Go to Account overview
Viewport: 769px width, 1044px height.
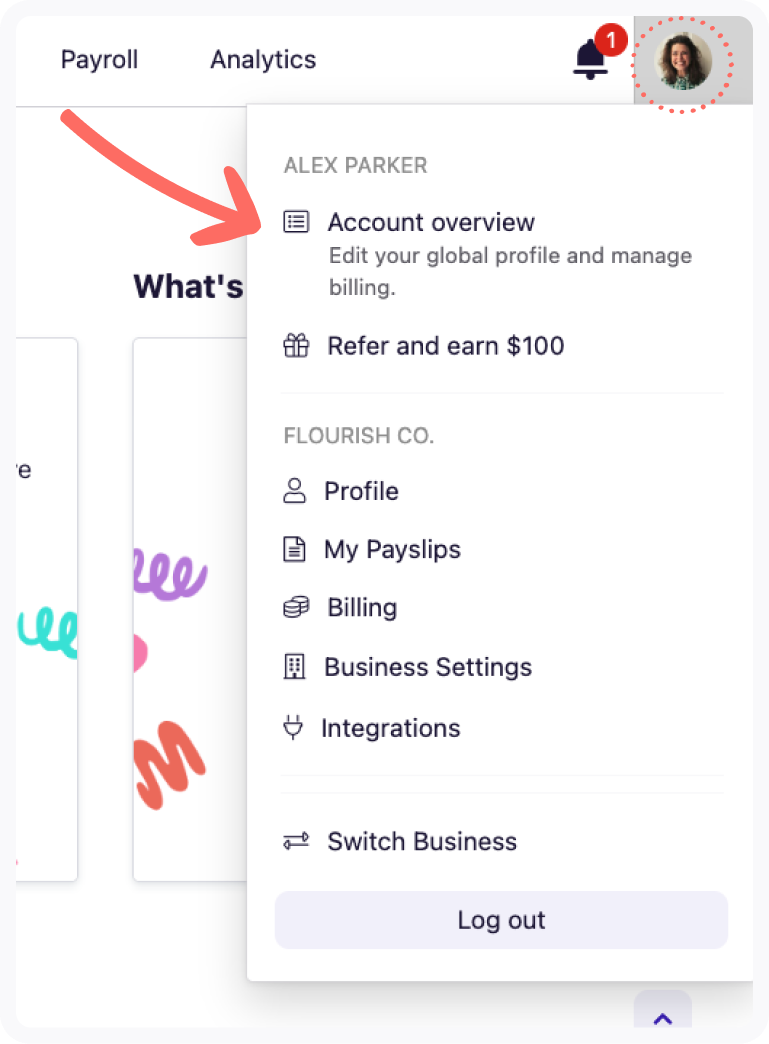pyautogui.click(x=432, y=222)
